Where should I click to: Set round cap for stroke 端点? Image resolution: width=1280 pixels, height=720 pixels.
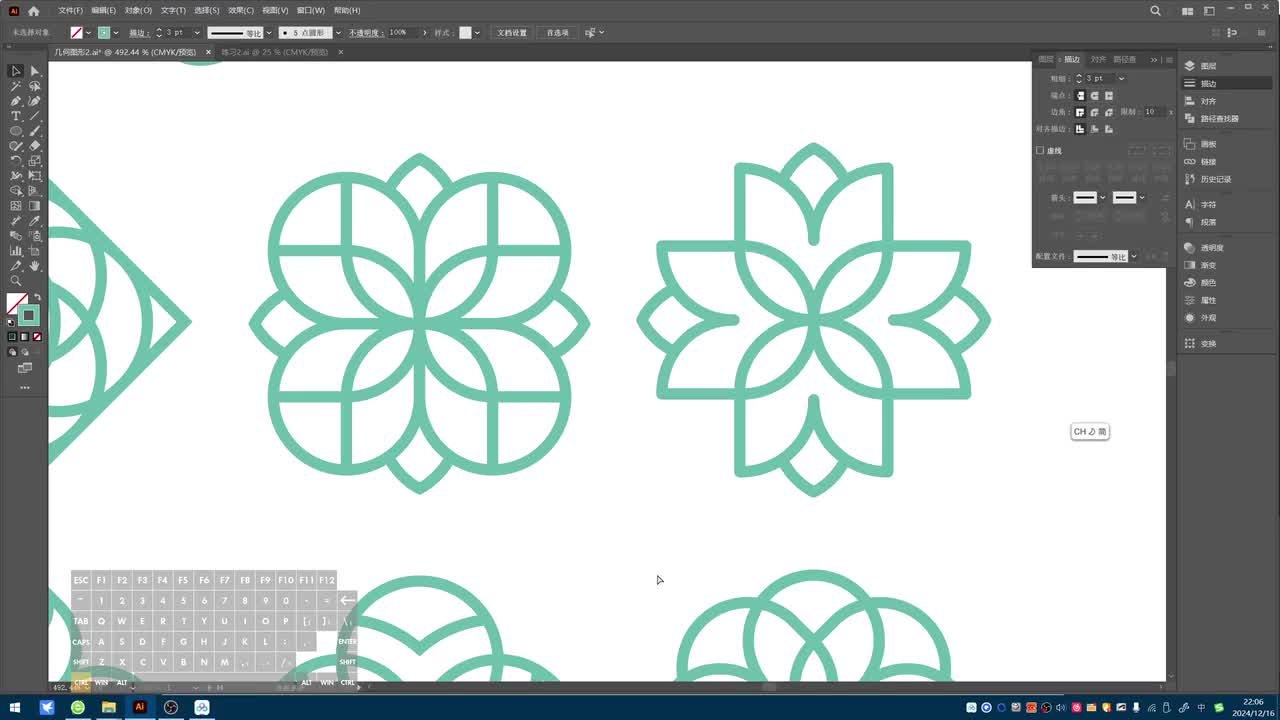point(1095,96)
